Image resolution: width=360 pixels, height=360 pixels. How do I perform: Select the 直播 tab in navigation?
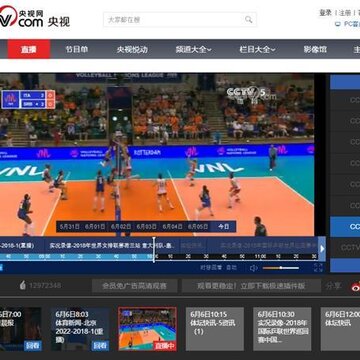29,49
